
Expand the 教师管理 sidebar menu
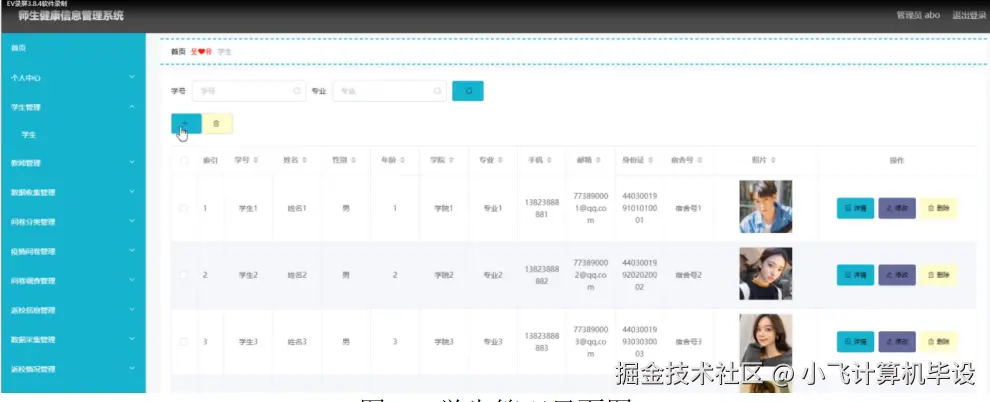pyautogui.click(x=73, y=163)
